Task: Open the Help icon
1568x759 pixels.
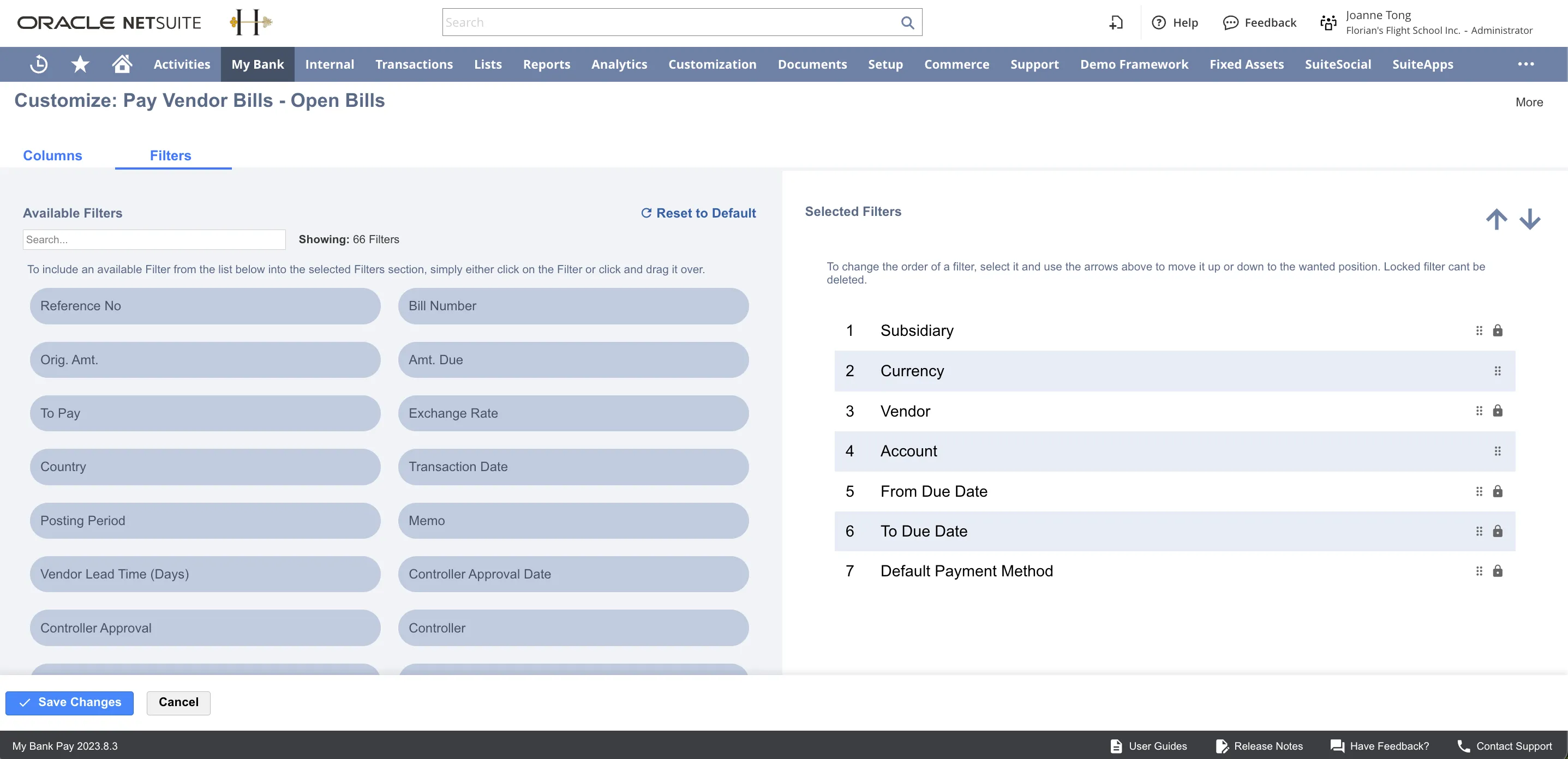Action: click(x=1158, y=22)
